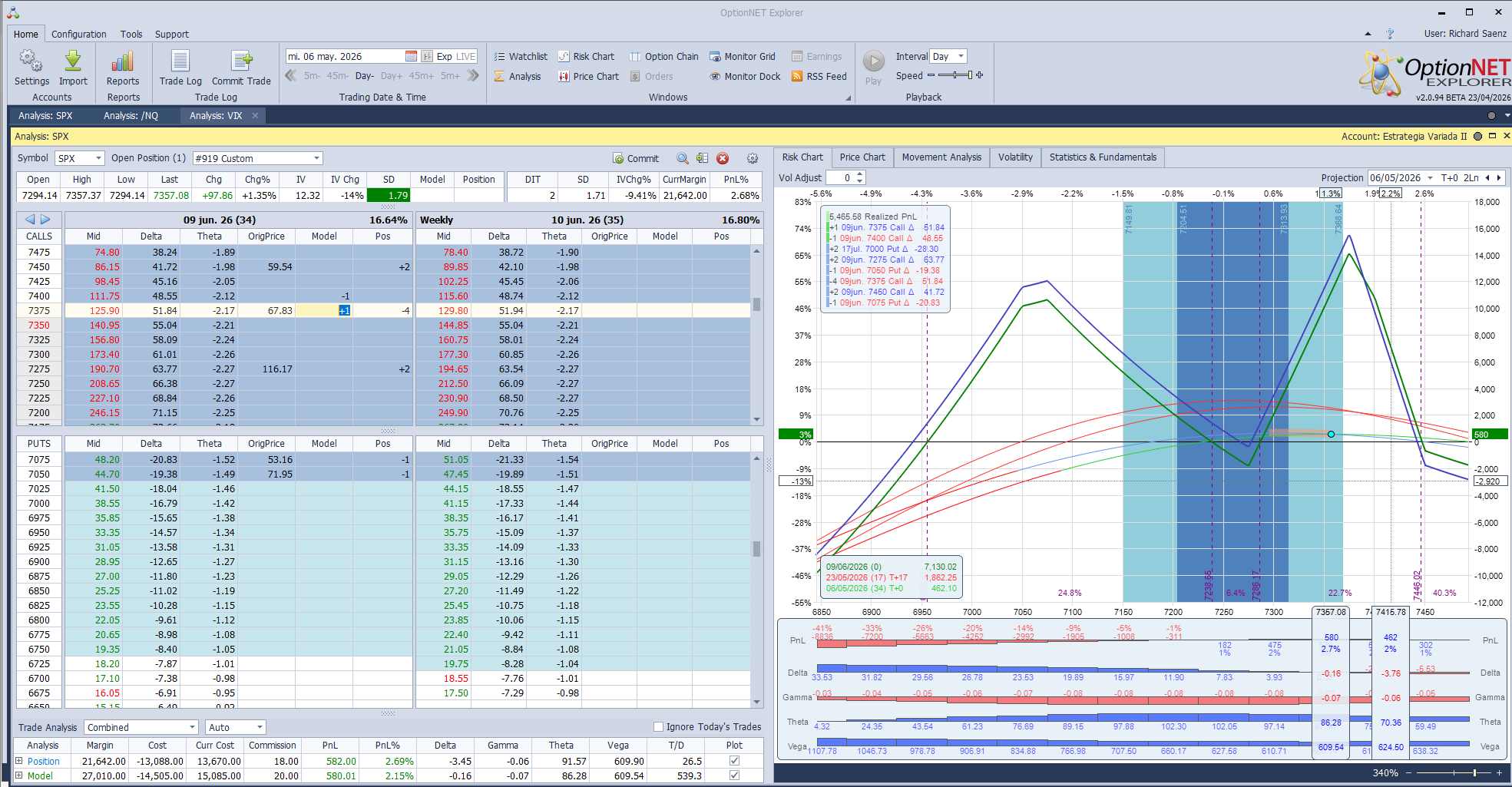Image resolution: width=1512 pixels, height=787 pixels.
Task: Switch to the Movement Analysis tab
Action: (x=941, y=157)
